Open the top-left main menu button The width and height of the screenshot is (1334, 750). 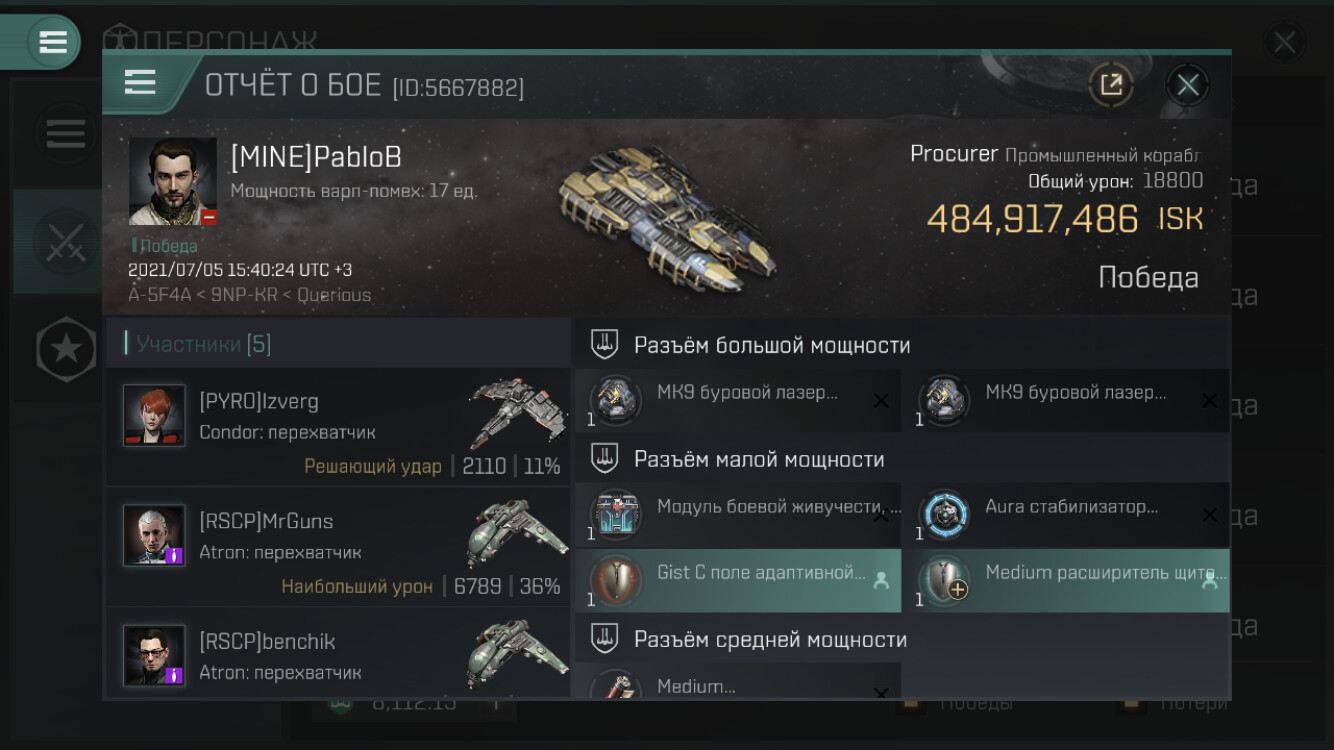coord(53,42)
